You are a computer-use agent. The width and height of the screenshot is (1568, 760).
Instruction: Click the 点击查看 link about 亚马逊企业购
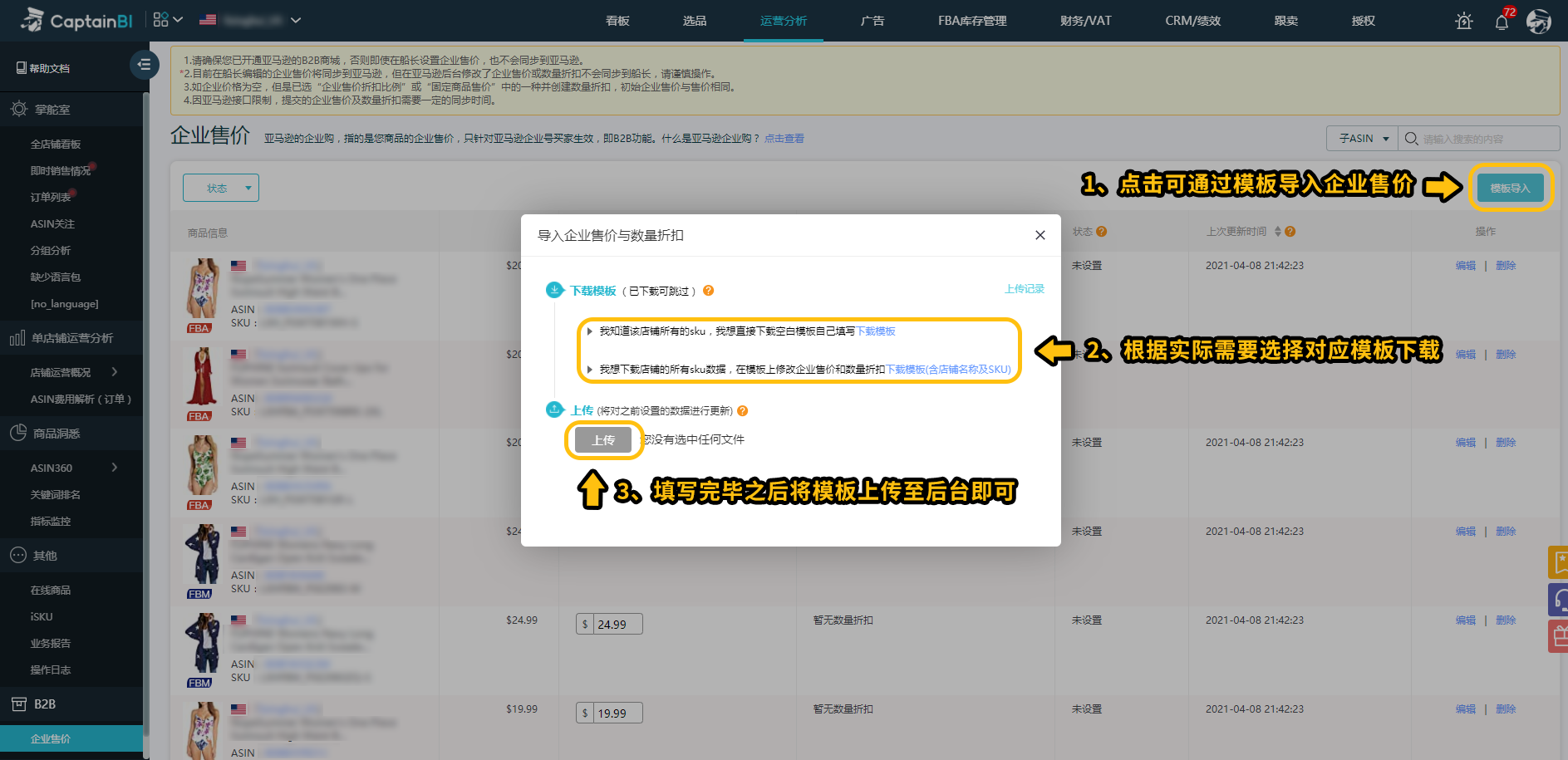pyautogui.click(x=784, y=139)
